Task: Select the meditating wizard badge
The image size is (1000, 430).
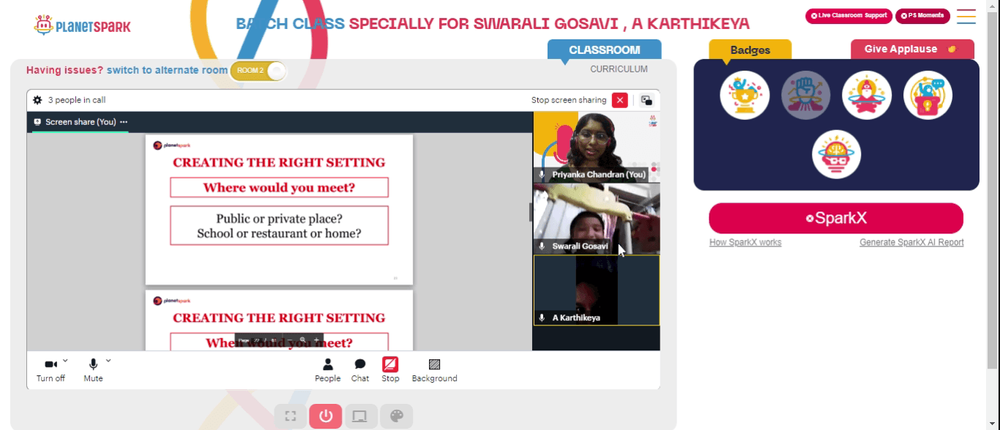Action: 867,95
